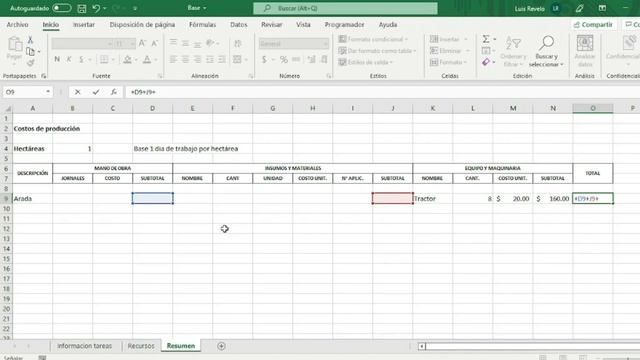Click the wrap text icon
The width and height of the screenshot is (640, 360).
238,43
